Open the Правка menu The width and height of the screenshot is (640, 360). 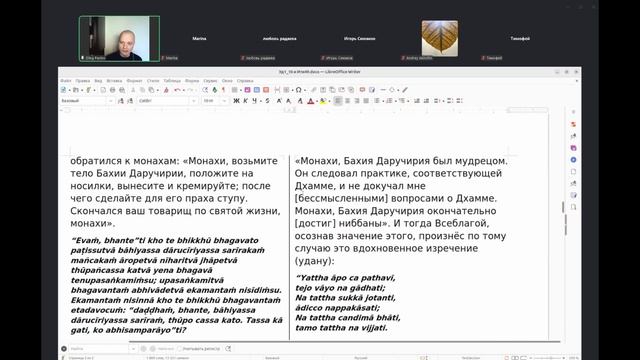82,81
